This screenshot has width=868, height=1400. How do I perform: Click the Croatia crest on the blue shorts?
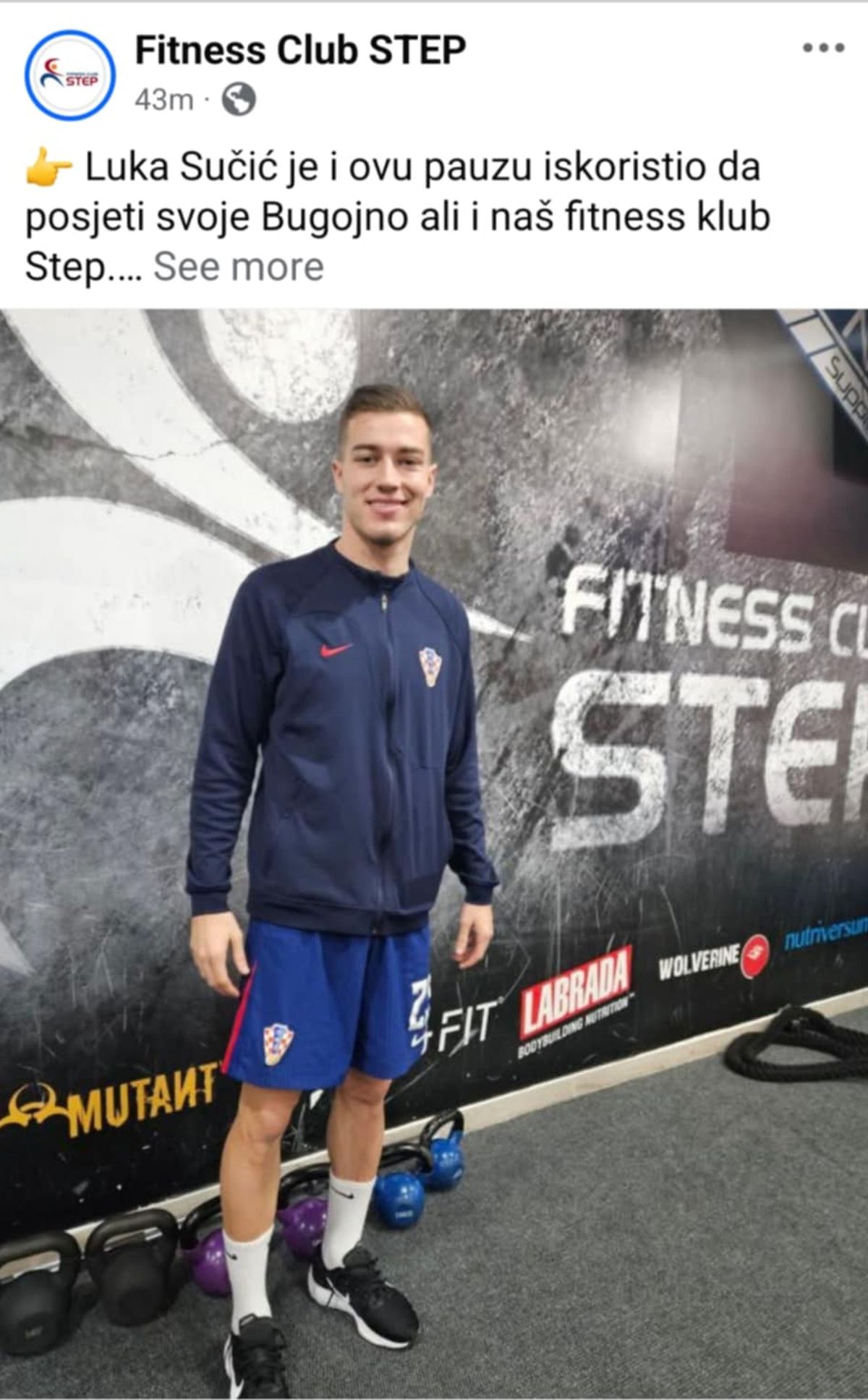[278, 1042]
